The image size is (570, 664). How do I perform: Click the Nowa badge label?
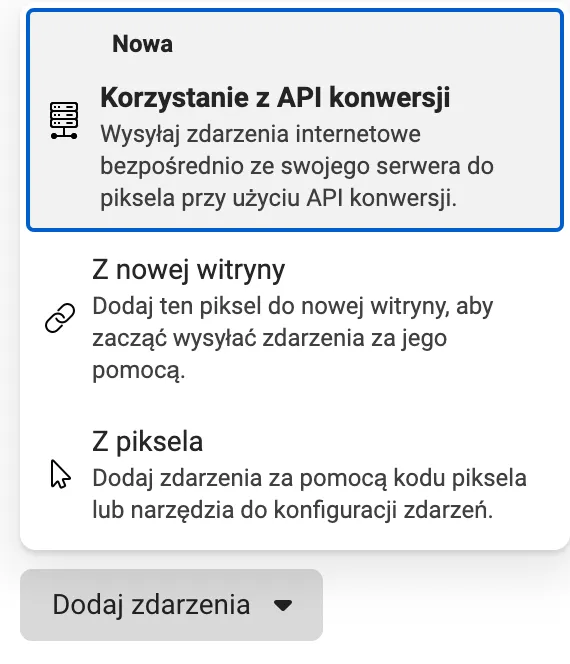point(142,44)
